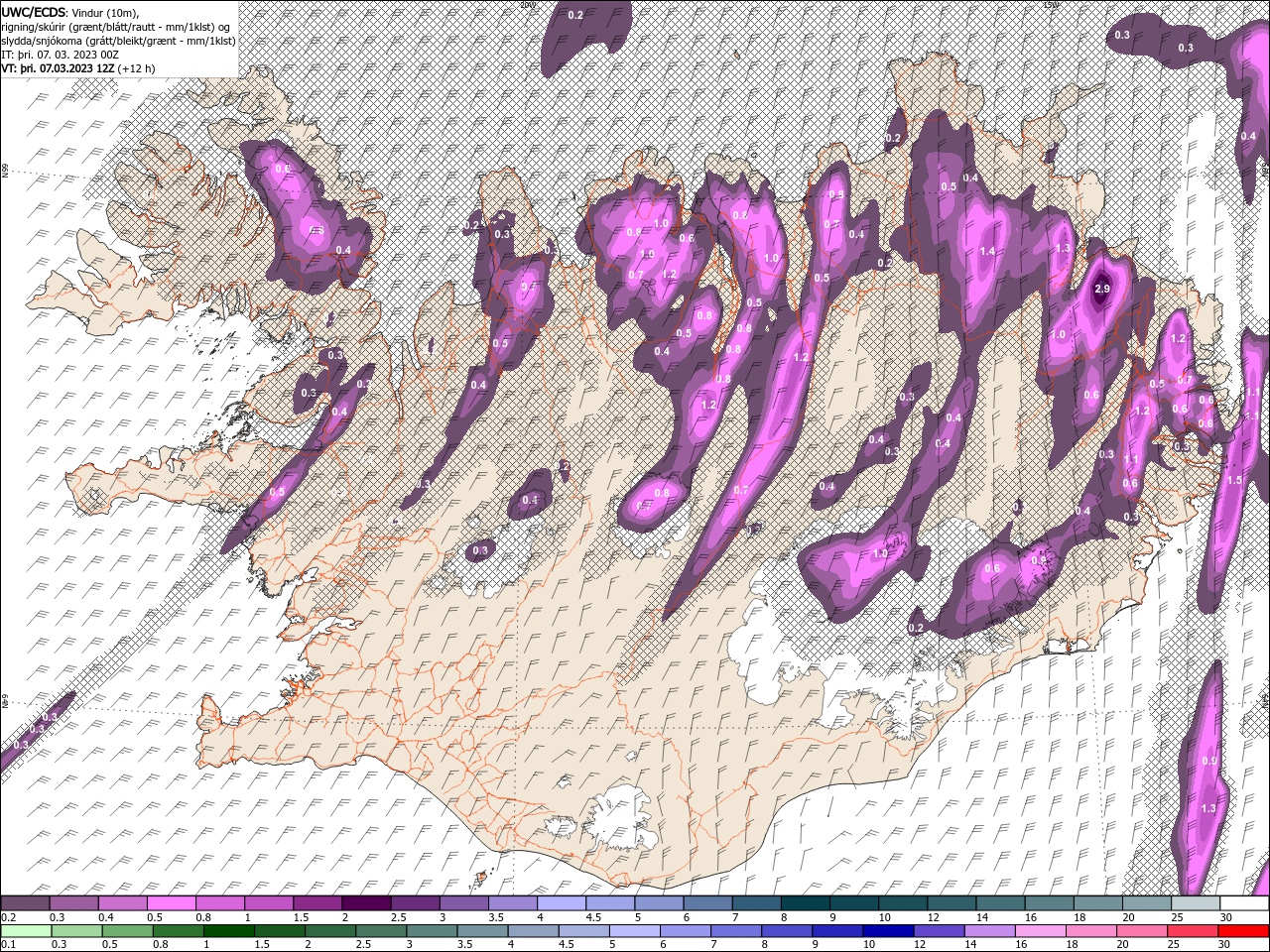Select the gray-teal snow-scale swatch labeled 18
Image resolution: width=1270 pixels, height=952 pixels.
point(1099,902)
